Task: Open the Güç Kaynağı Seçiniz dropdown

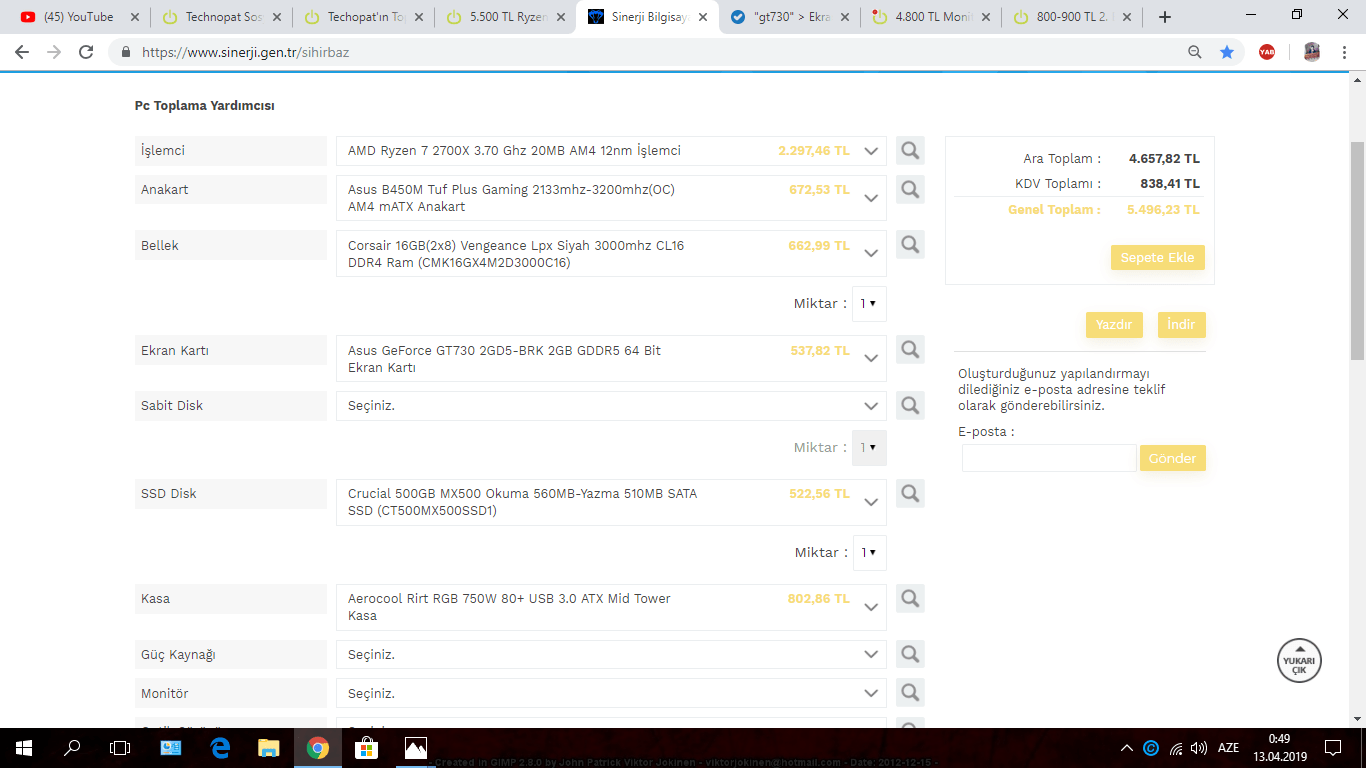Action: [871, 654]
